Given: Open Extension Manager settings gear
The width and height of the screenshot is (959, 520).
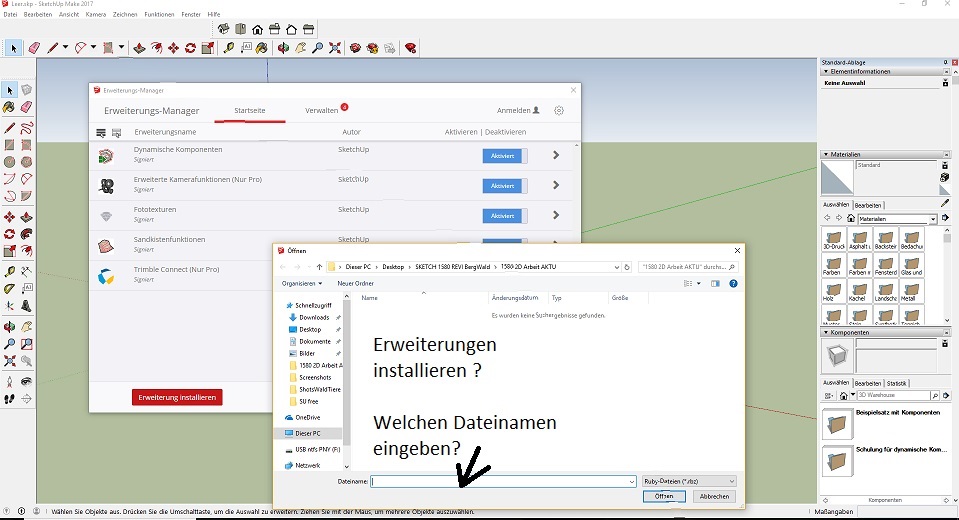Looking at the screenshot, I should pos(559,110).
